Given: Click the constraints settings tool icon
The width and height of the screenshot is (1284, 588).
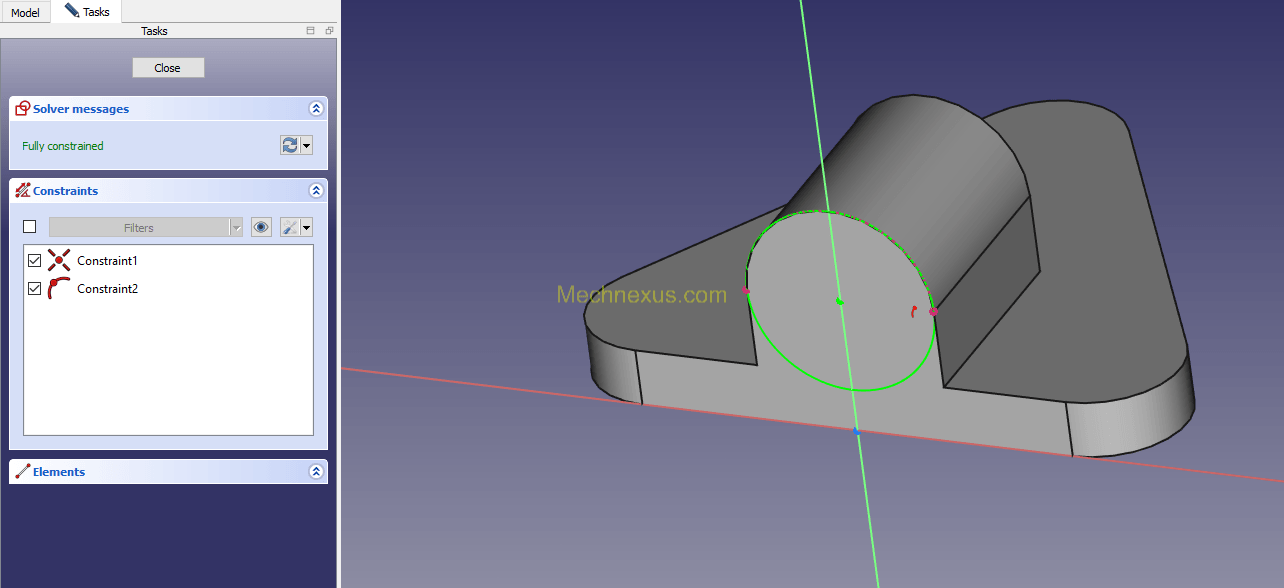Looking at the screenshot, I should [290, 228].
